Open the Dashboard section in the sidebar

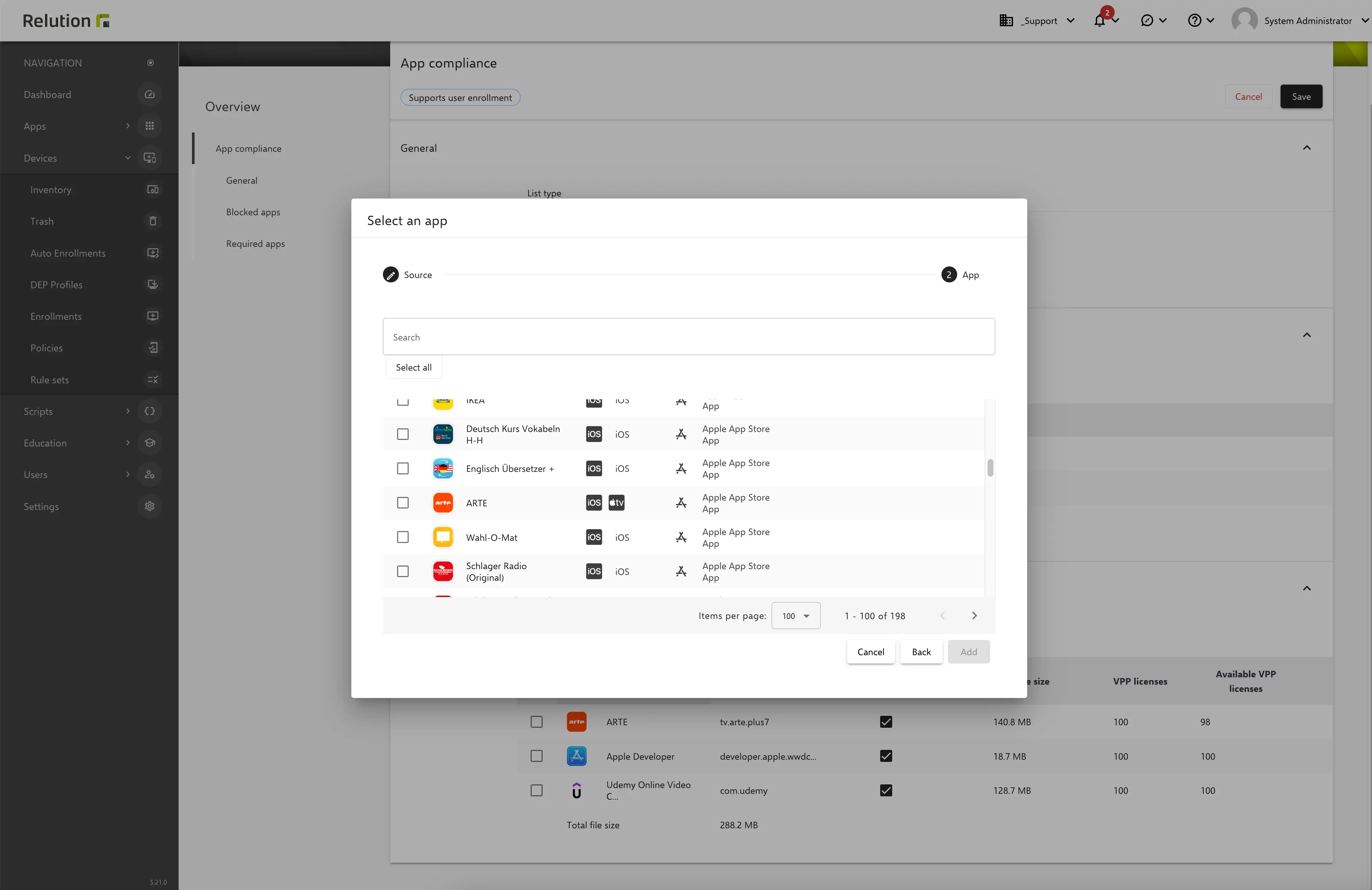click(x=47, y=94)
